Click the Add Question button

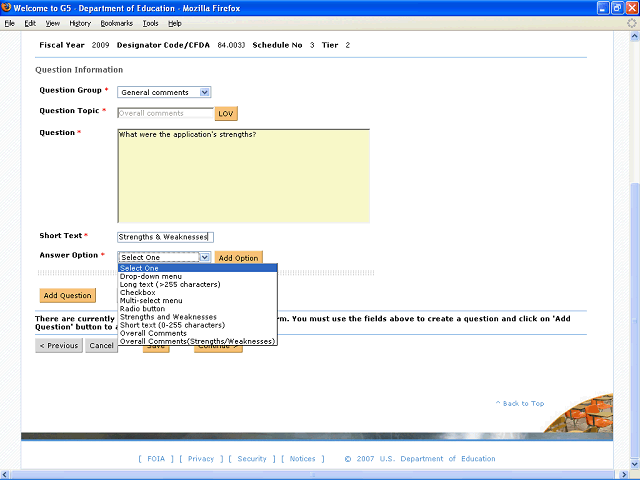click(68, 296)
